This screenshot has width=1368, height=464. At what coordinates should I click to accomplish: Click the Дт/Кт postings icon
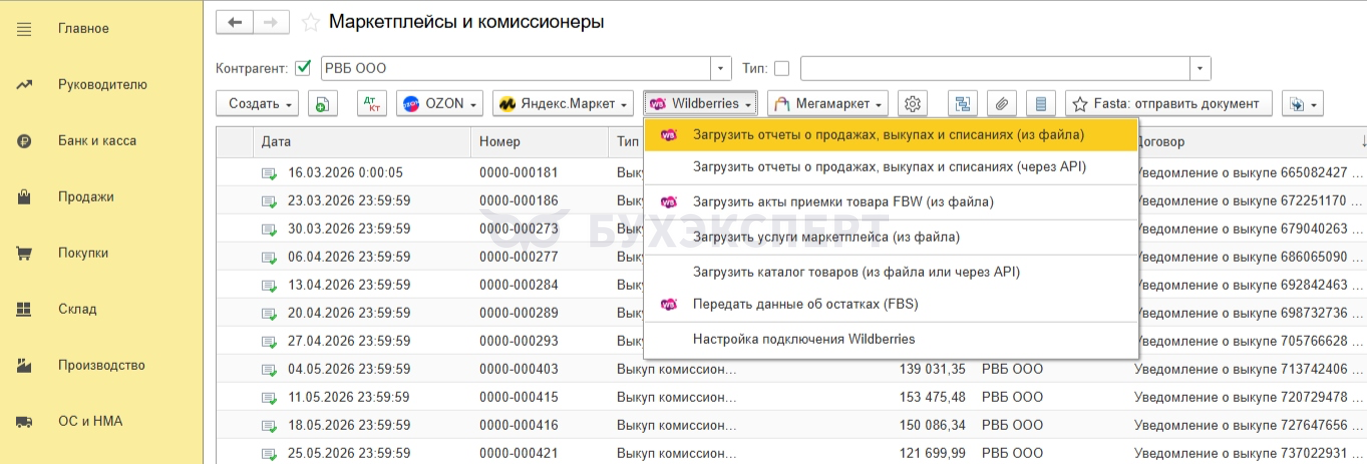[x=372, y=103]
